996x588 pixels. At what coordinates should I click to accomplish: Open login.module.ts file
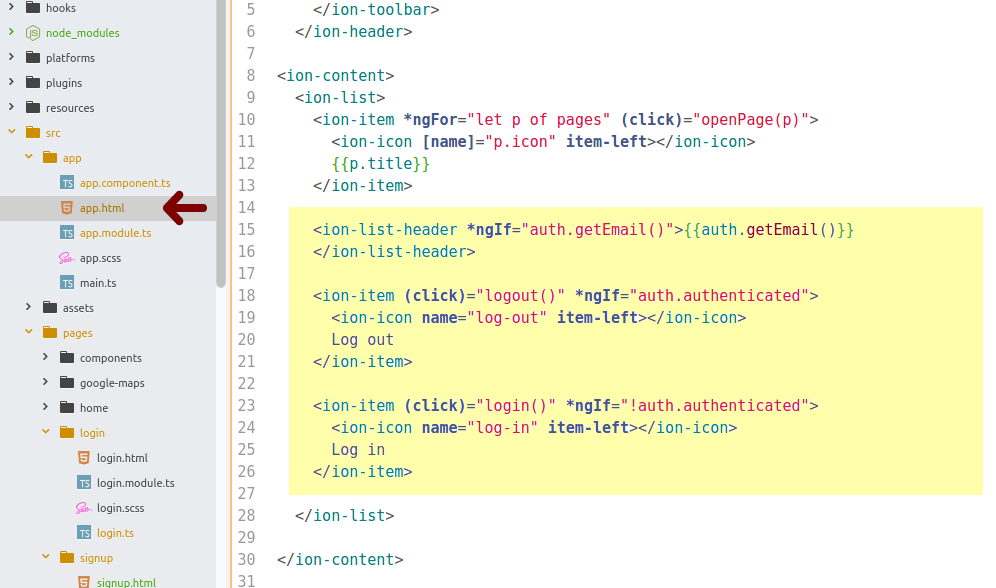pos(135,483)
